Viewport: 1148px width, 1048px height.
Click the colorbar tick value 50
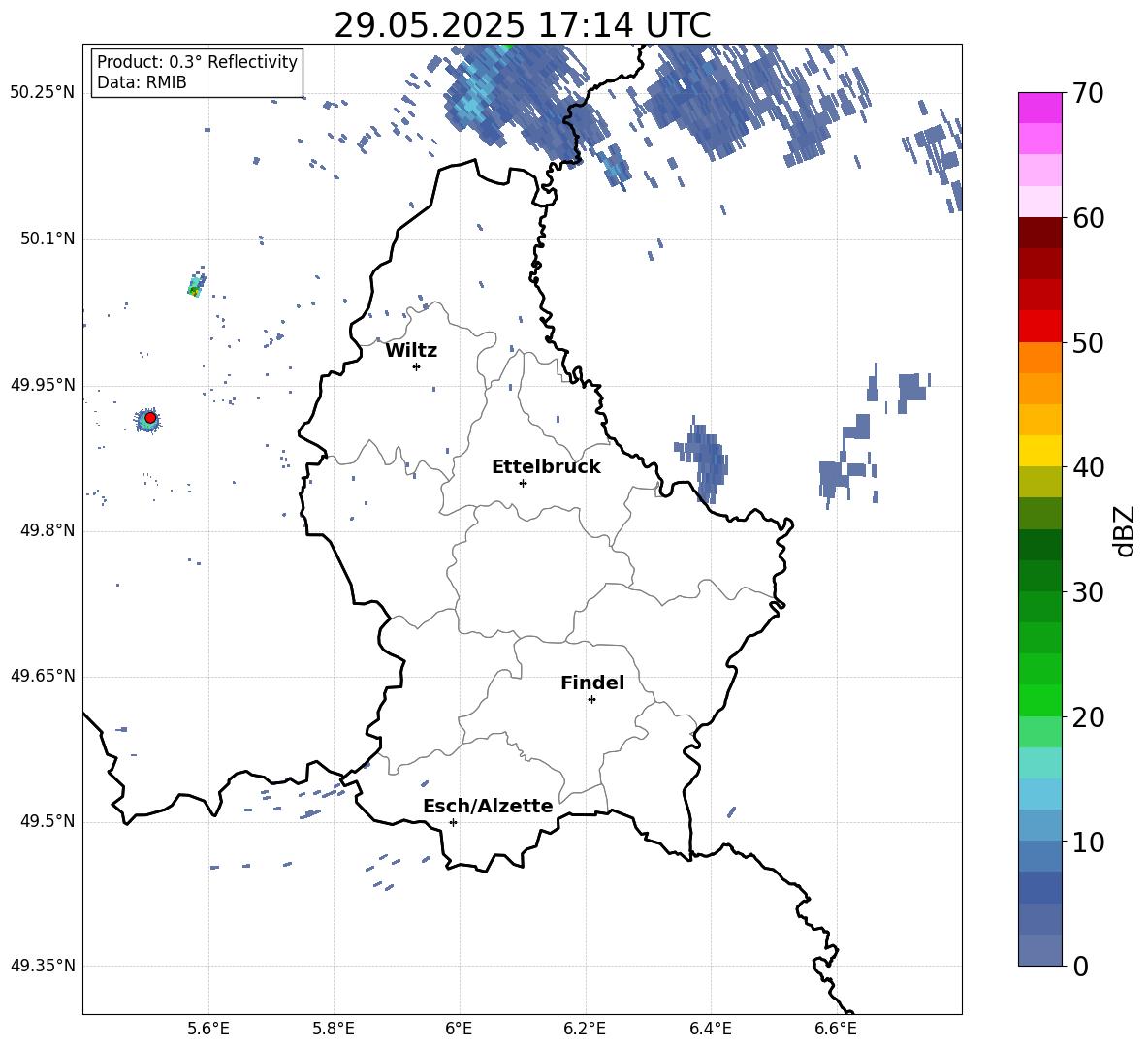point(1087,343)
